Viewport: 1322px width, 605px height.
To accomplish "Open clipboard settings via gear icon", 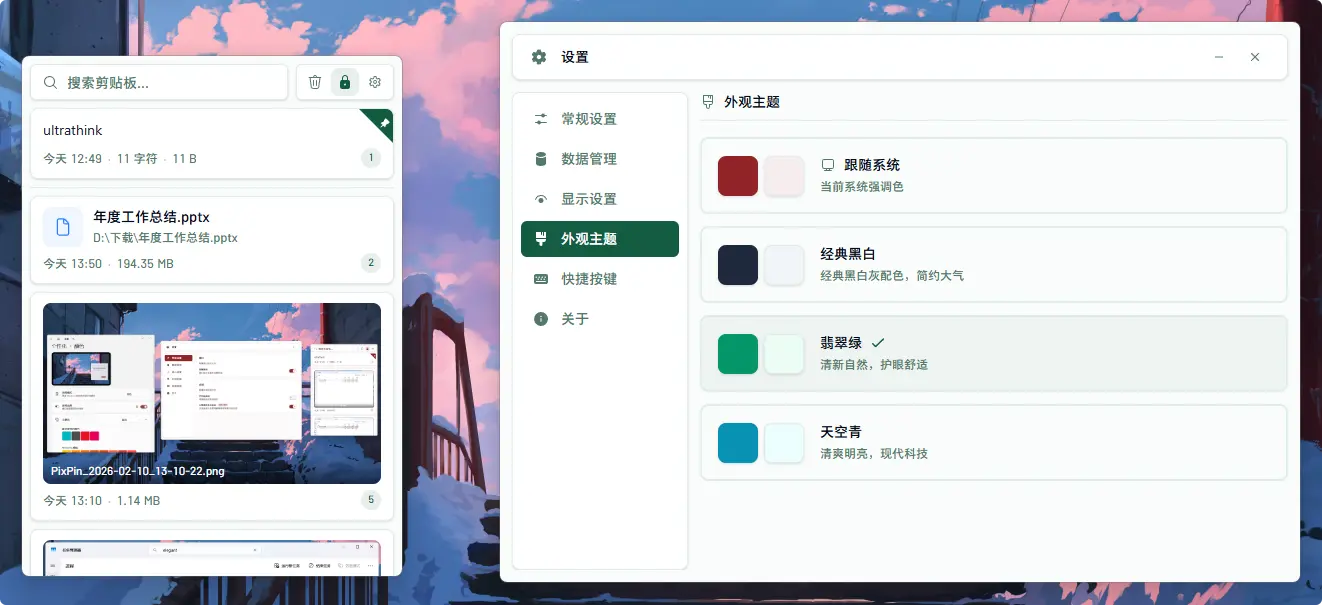I will pos(374,82).
